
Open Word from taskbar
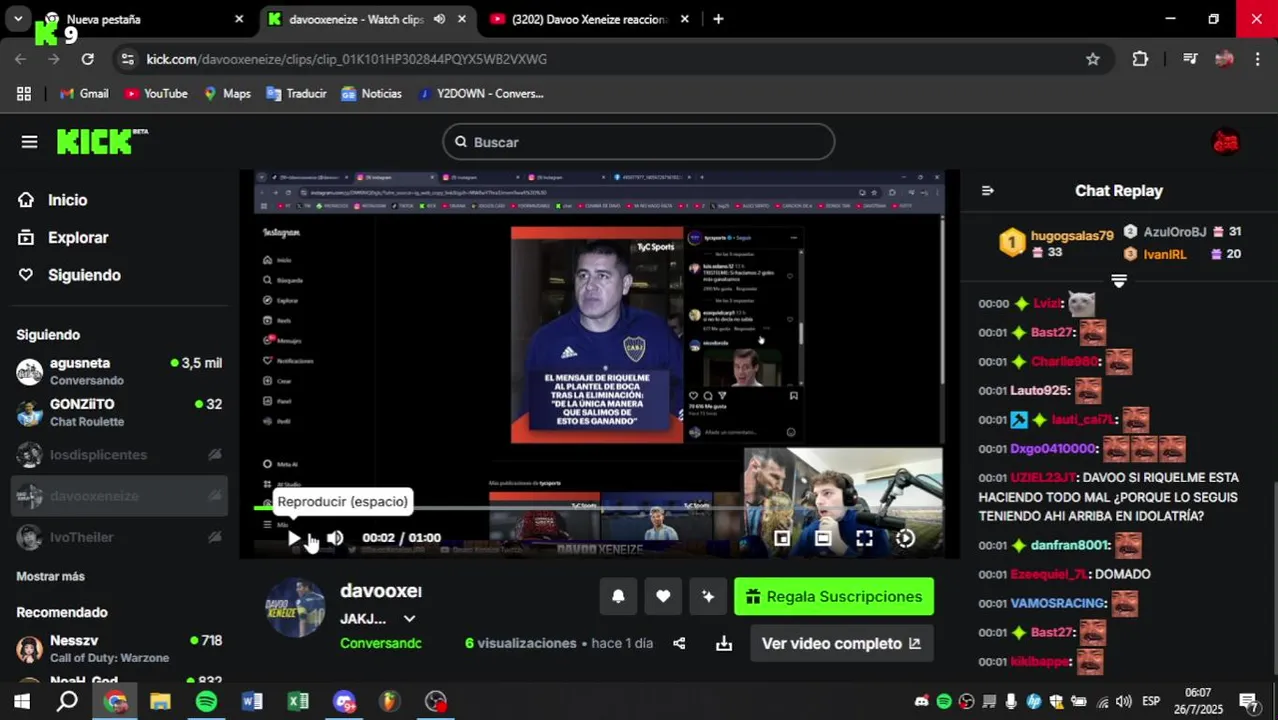pyautogui.click(x=252, y=701)
